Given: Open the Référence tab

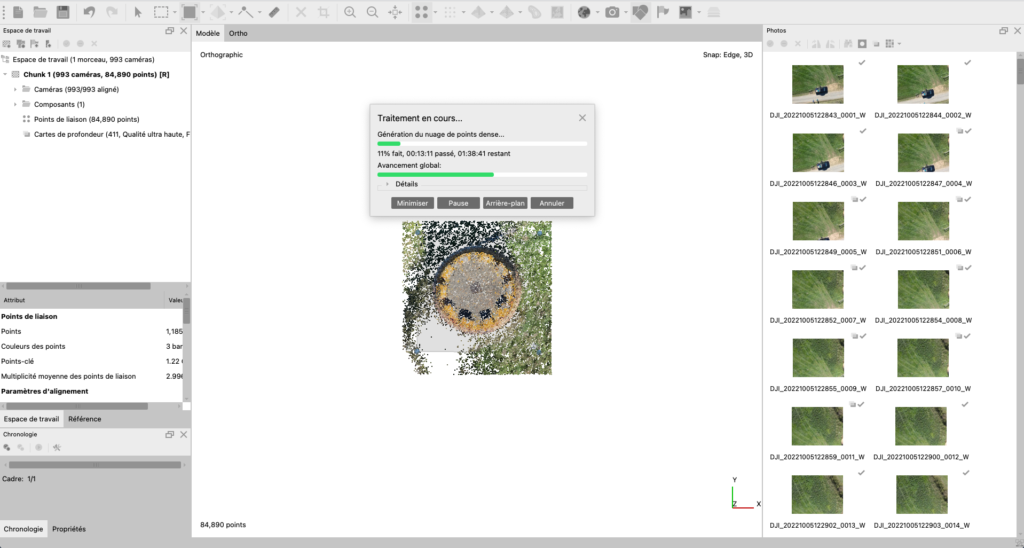Looking at the screenshot, I should pyautogui.click(x=85, y=419).
